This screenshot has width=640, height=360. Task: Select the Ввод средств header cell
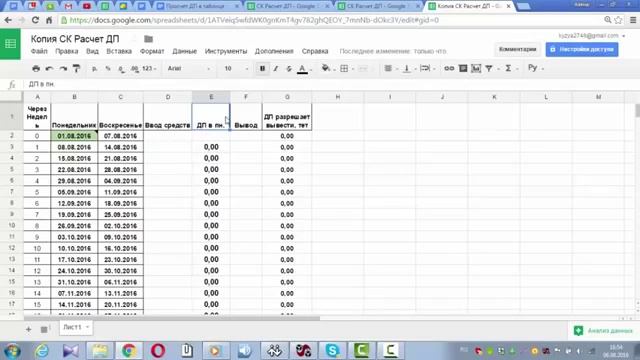coord(168,117)
